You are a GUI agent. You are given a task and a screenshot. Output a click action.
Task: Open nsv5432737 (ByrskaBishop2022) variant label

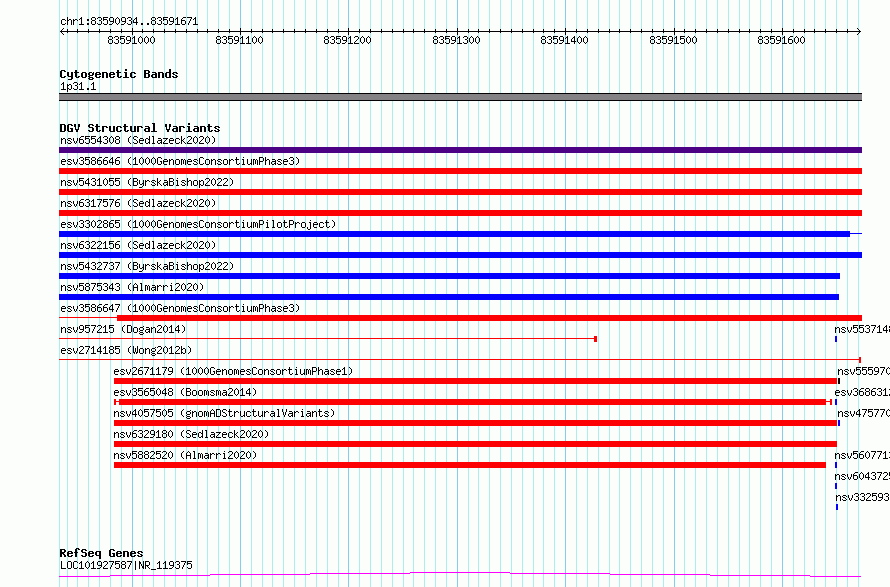pyautogui.click(x=147, y=266)
